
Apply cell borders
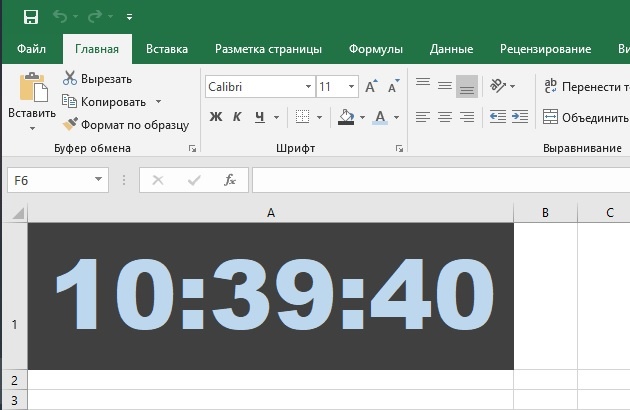pyautogui.click(x=303, y=117)
